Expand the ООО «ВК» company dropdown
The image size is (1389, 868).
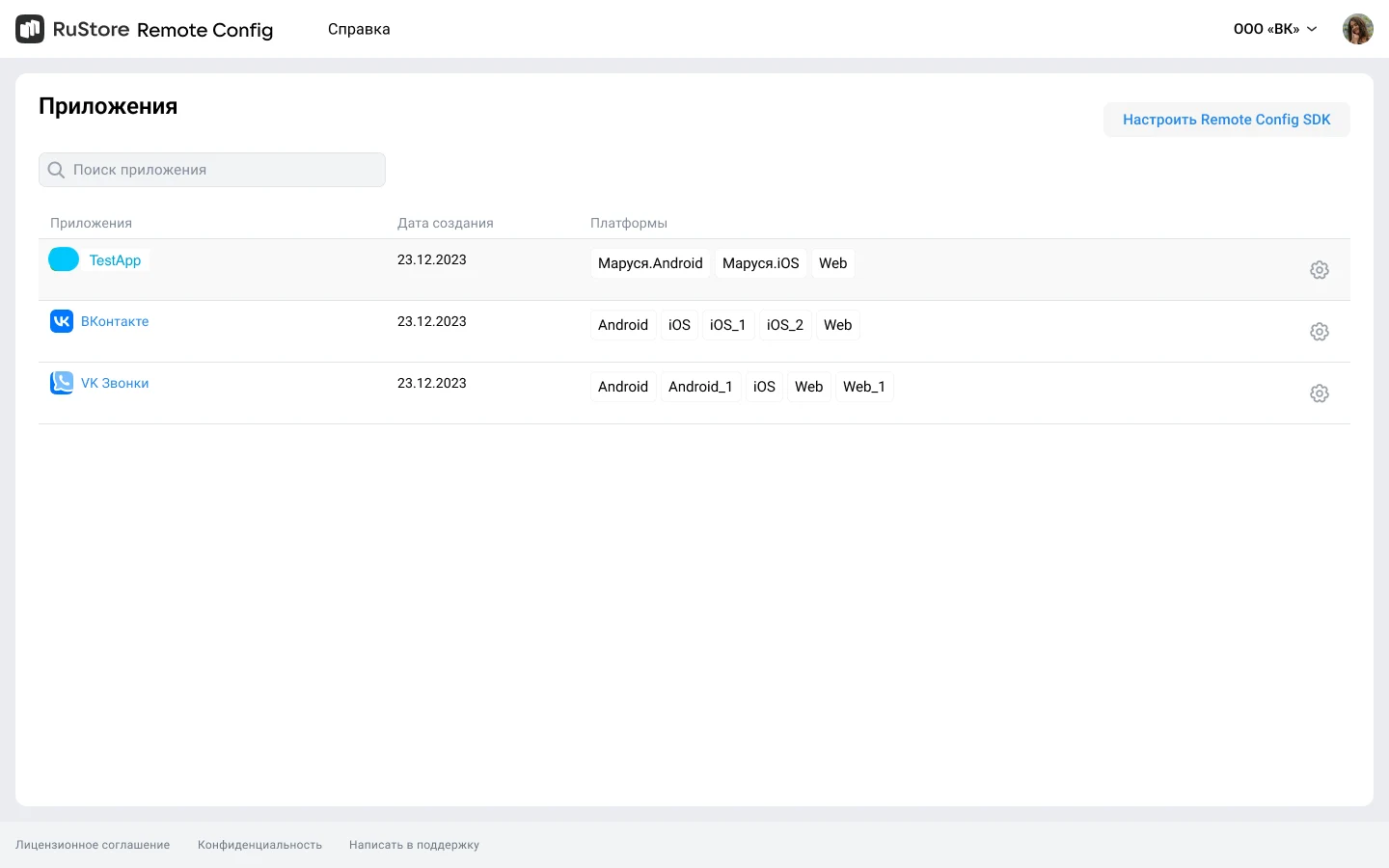click(1275, 29)
